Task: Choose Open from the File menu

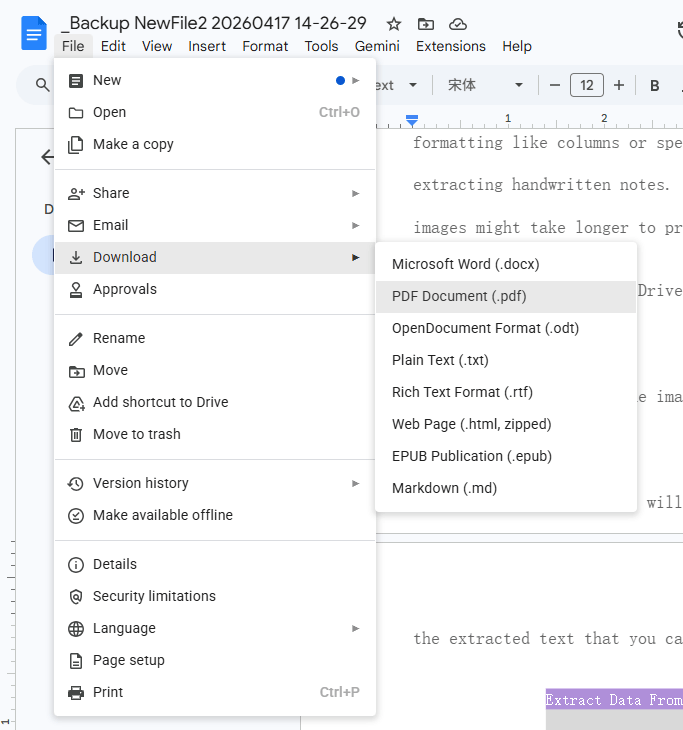Action: pos(215,112)
